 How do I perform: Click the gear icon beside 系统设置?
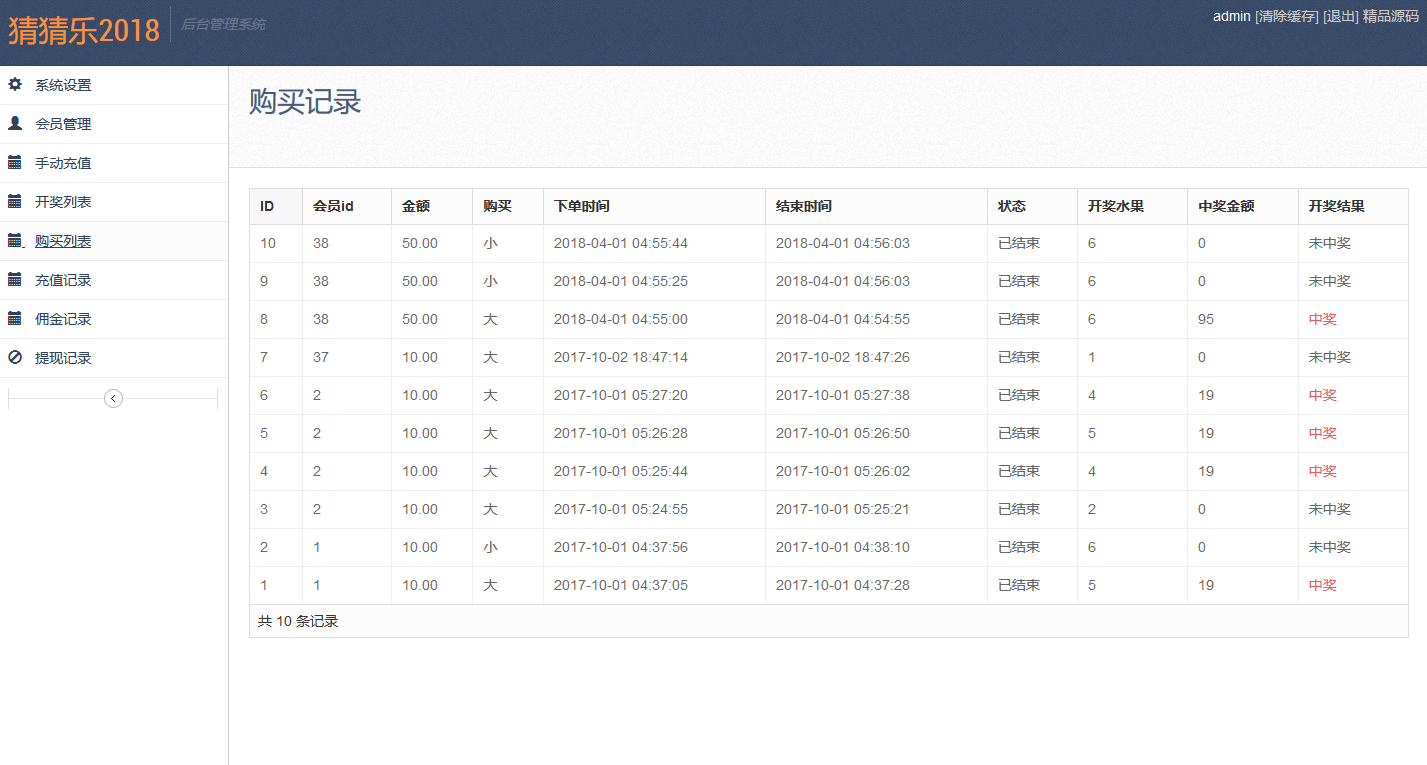click(15, 85)
